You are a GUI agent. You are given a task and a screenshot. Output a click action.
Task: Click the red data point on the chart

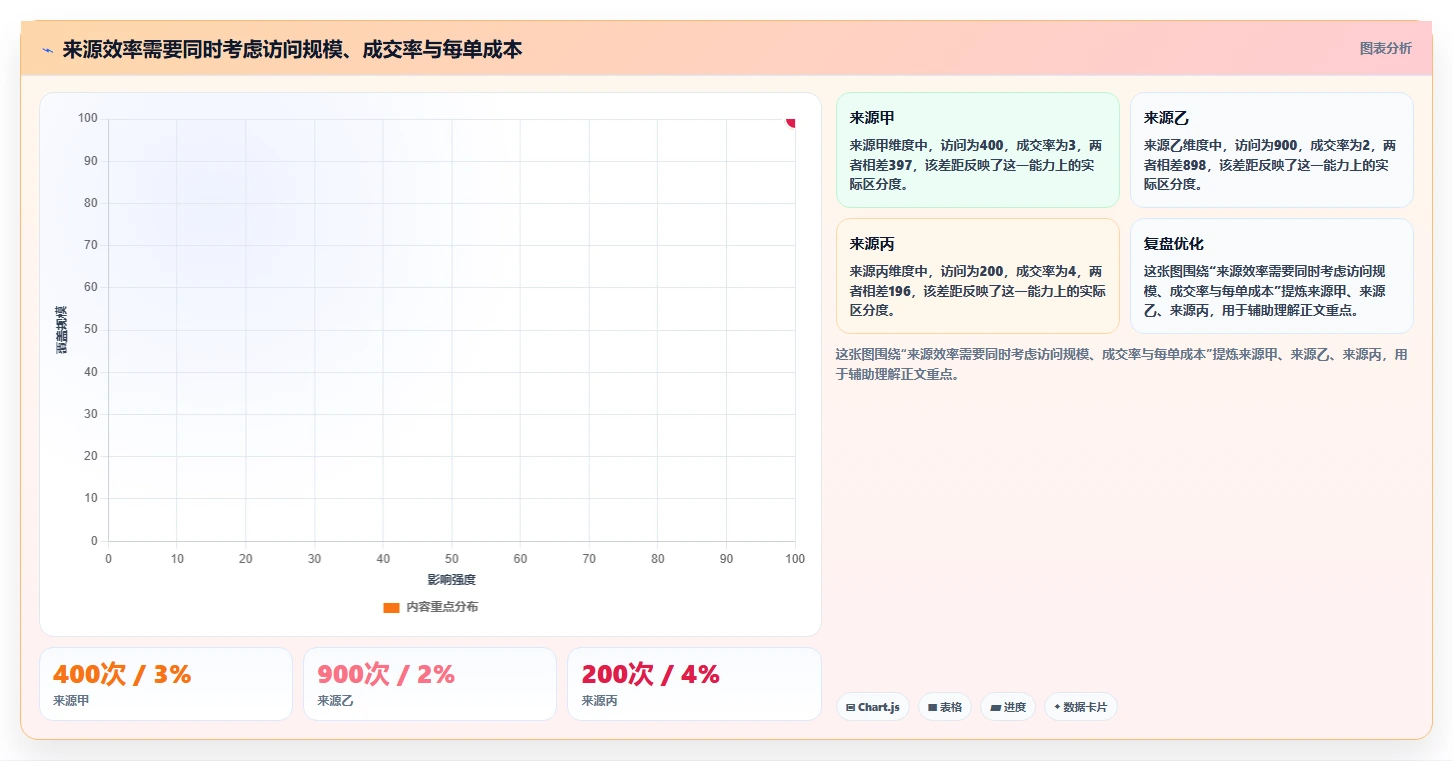coord(791,122)
